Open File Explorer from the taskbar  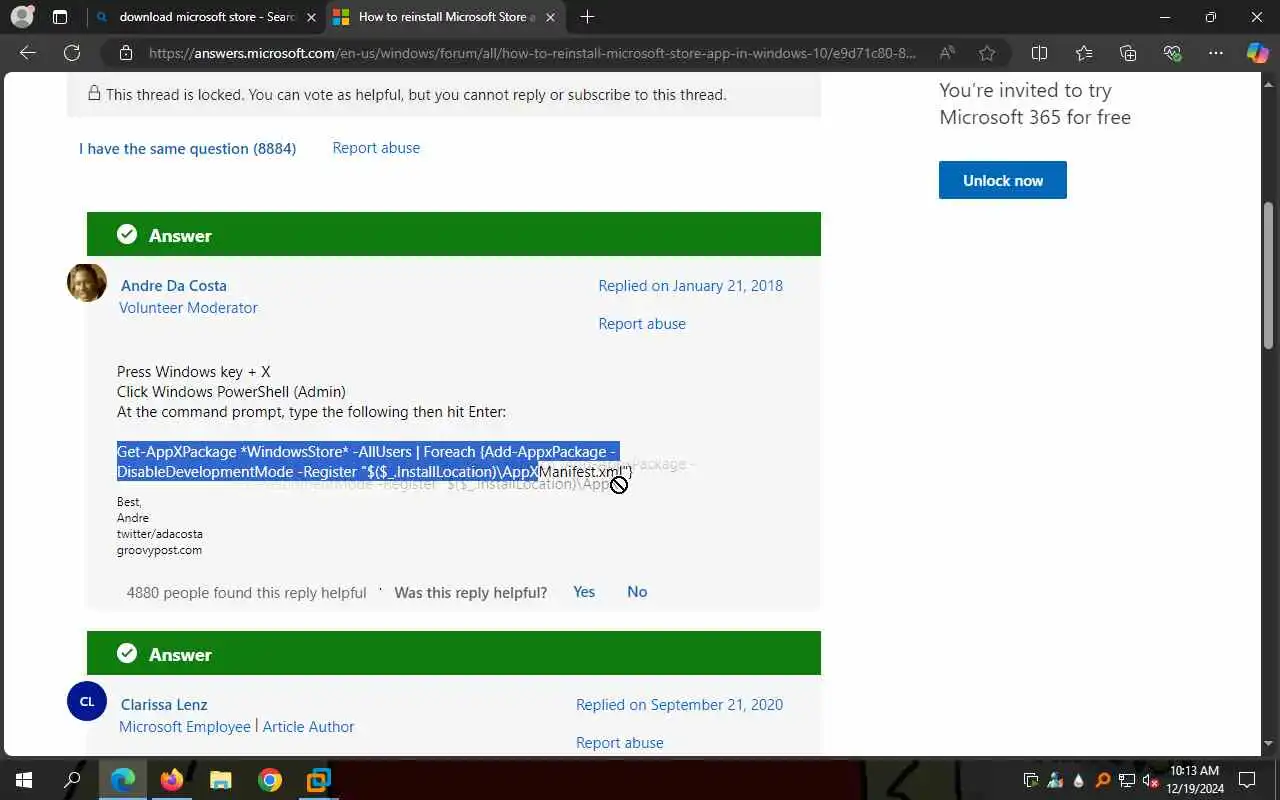tap(220, 780)
